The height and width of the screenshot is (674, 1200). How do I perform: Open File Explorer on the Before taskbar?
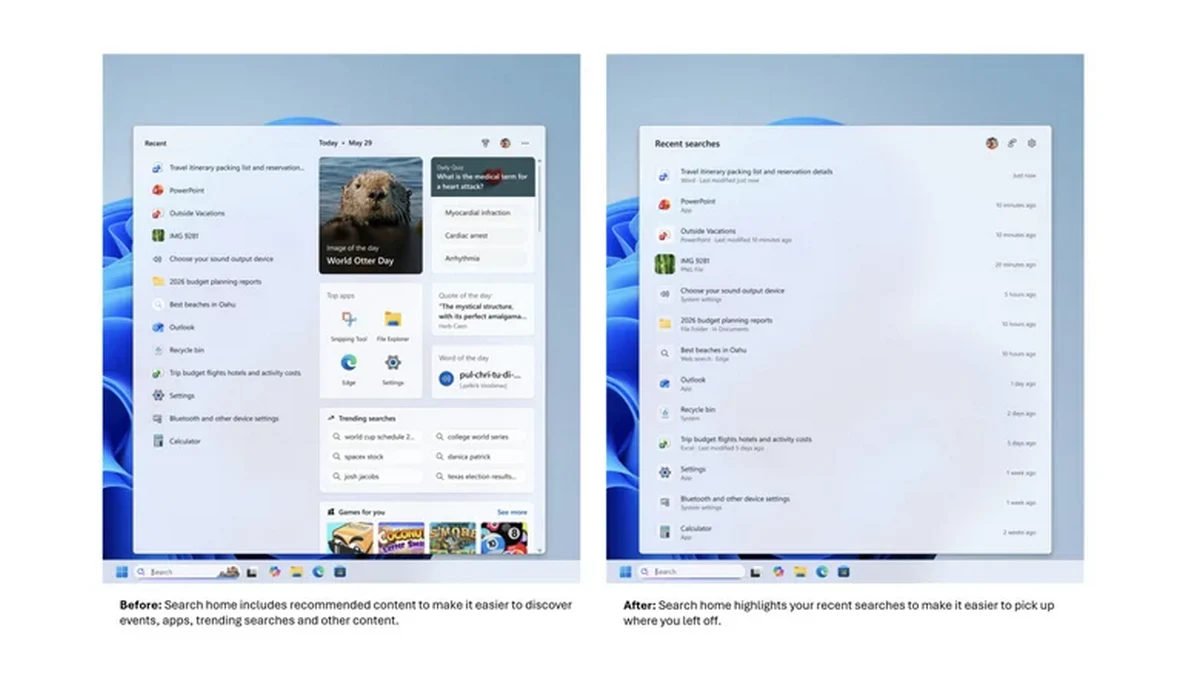point(296,572)
